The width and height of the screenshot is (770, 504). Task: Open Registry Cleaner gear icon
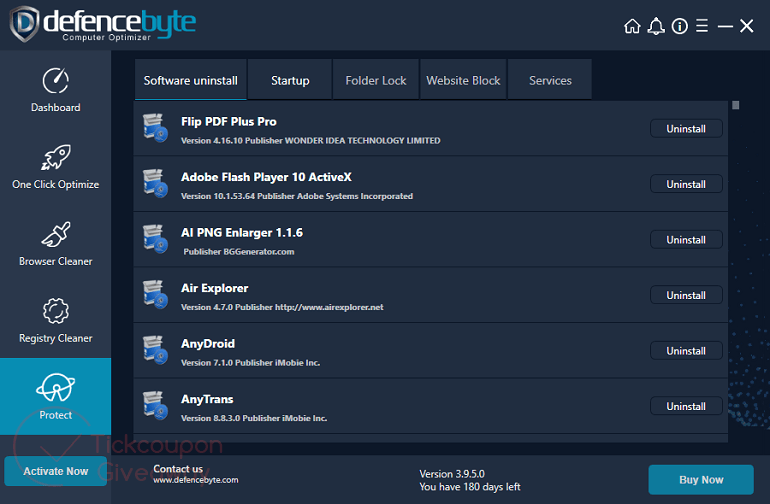pyautogui.click(x=55, y=311)
